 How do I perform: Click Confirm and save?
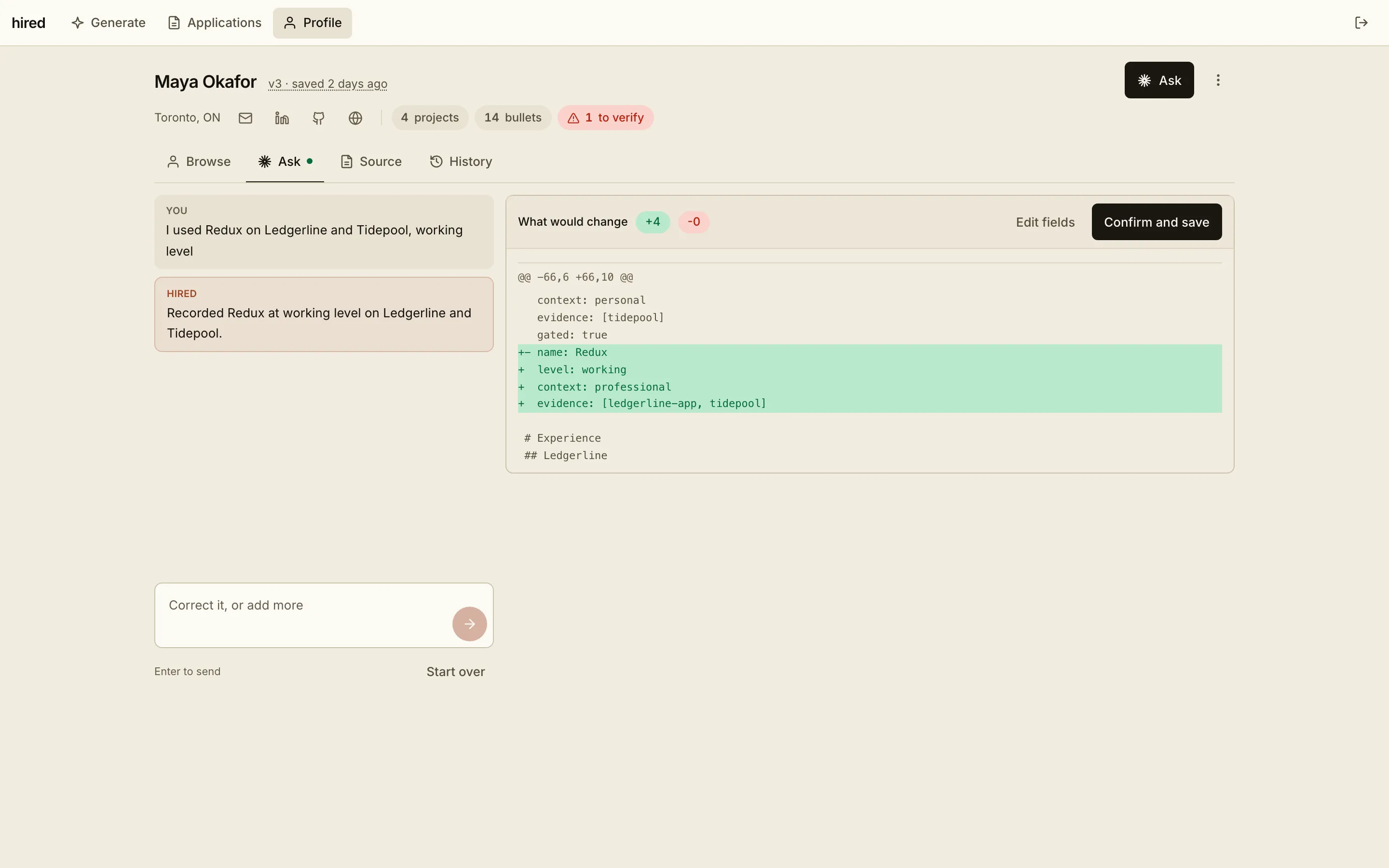(1157, 222)
